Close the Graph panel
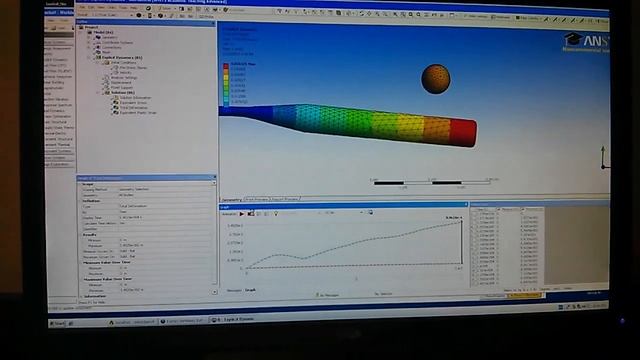 click(x=466, y=204)
